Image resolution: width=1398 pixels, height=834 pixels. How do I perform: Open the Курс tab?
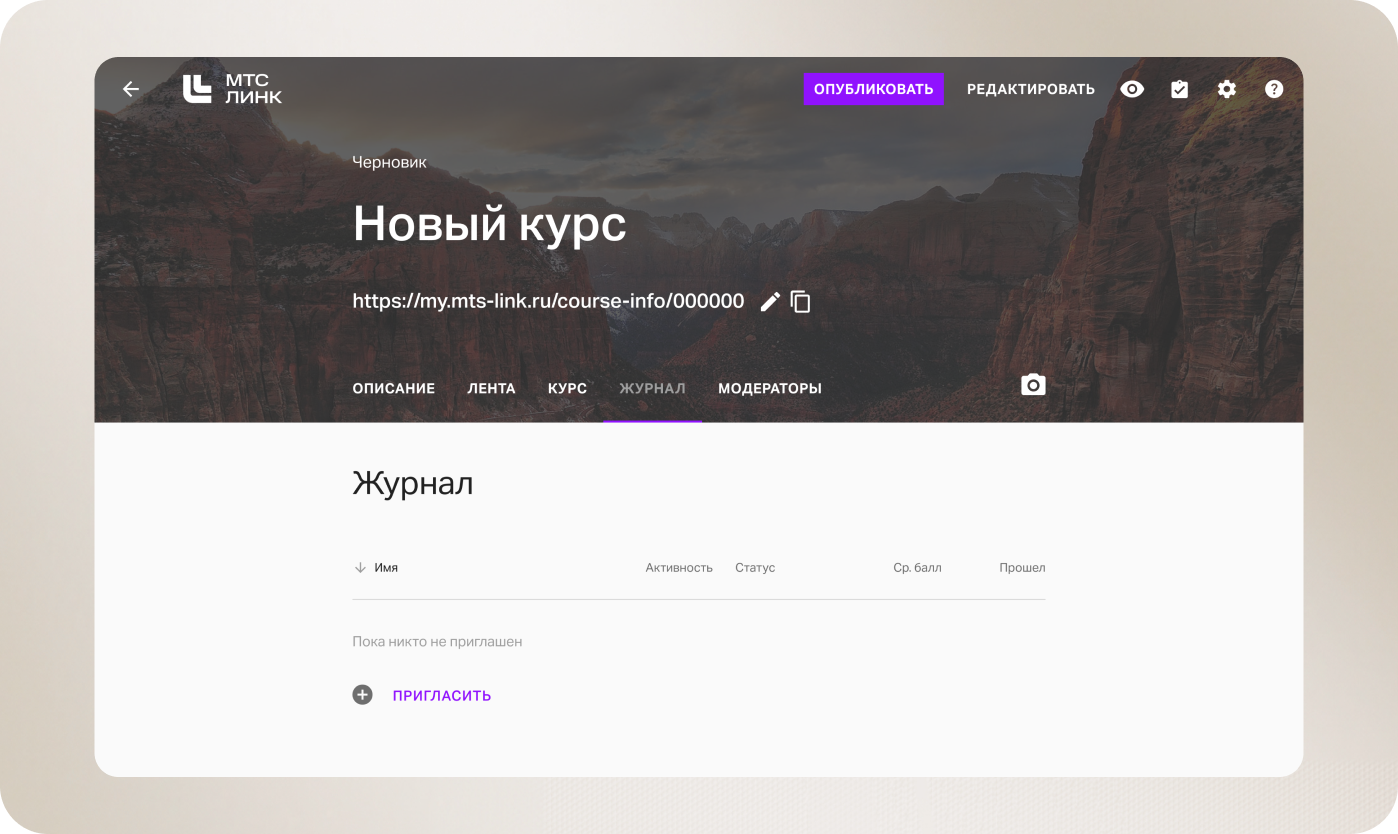(567, 389)
